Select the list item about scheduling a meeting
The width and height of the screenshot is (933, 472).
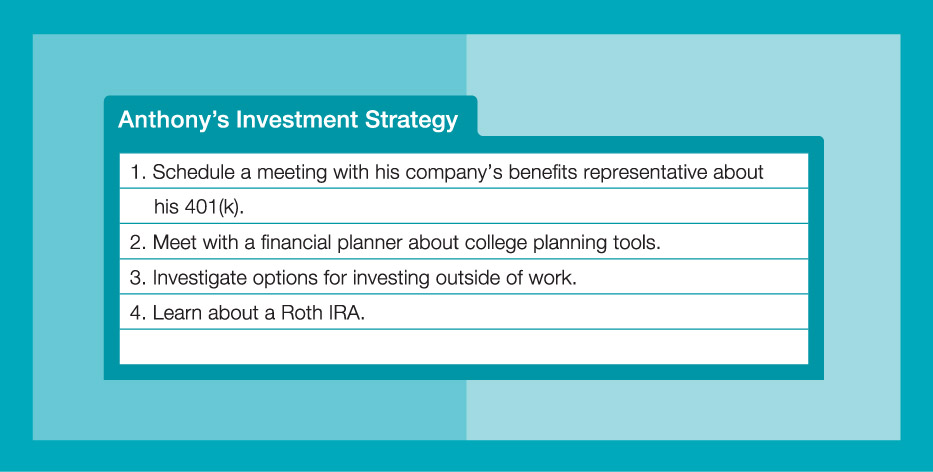pyautogui.click(x=457, y=172)
